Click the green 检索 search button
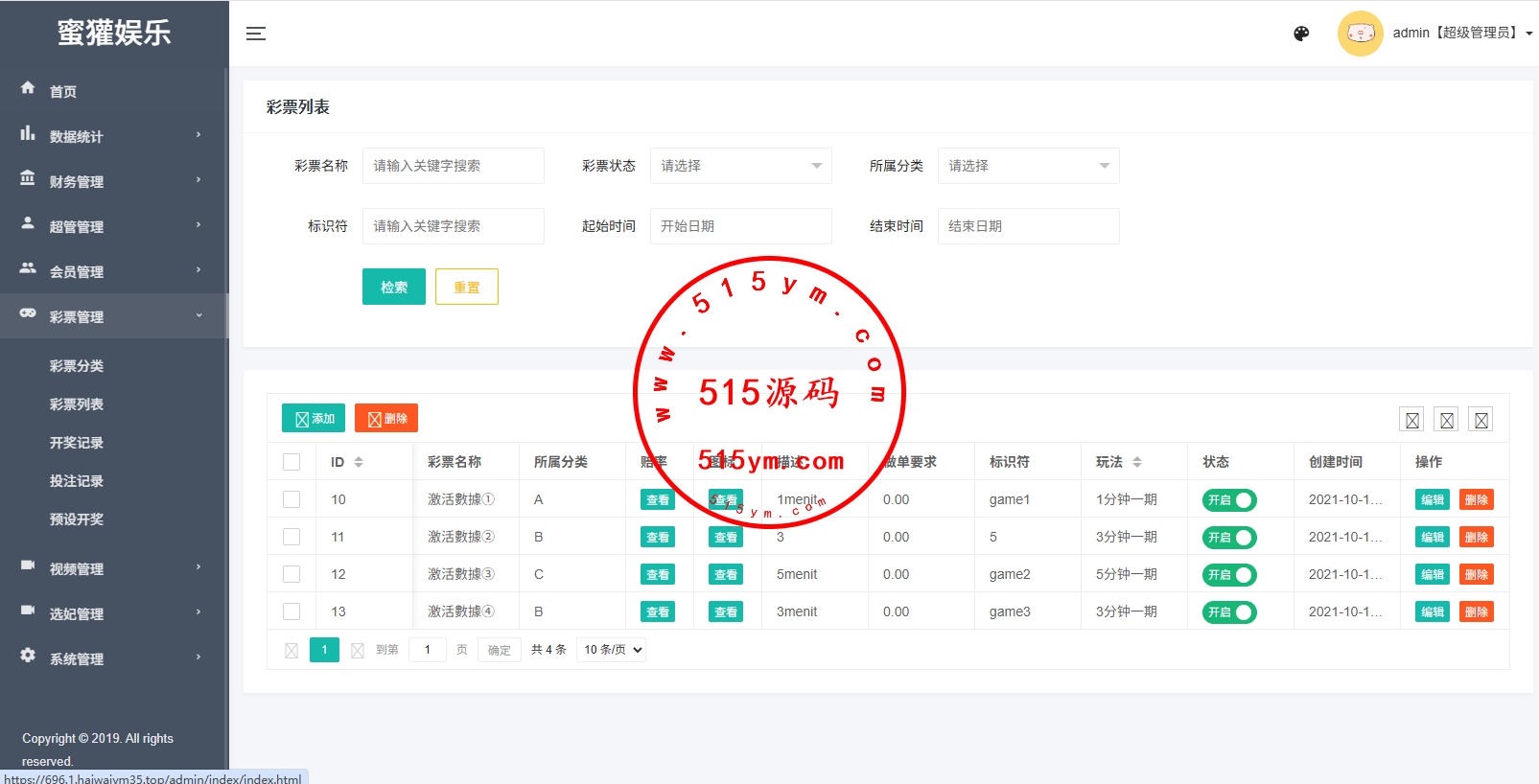This screenshot has height=784, width=1539. pos(393,287)
